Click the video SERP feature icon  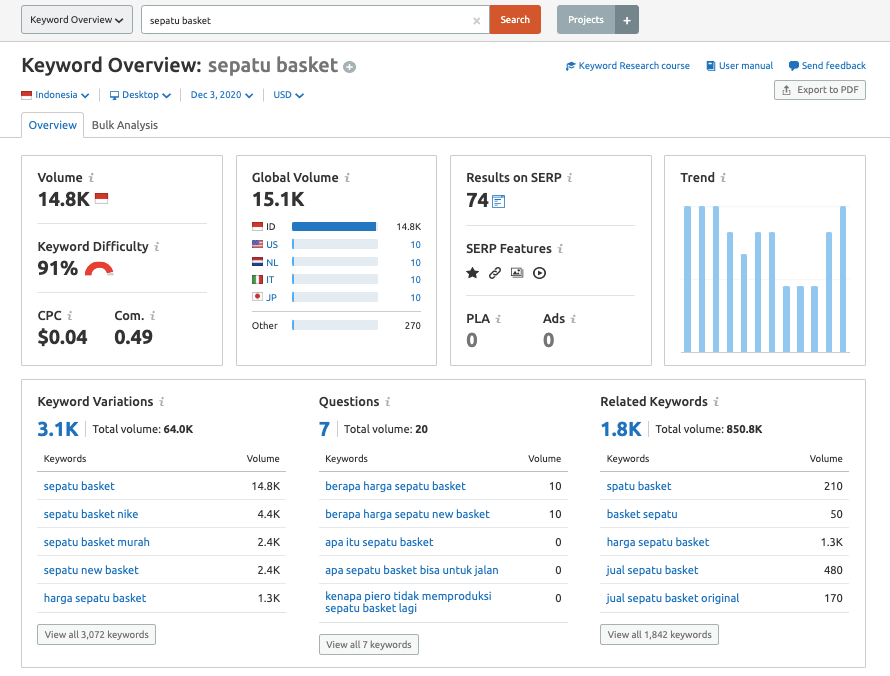[x=539, y=273]
